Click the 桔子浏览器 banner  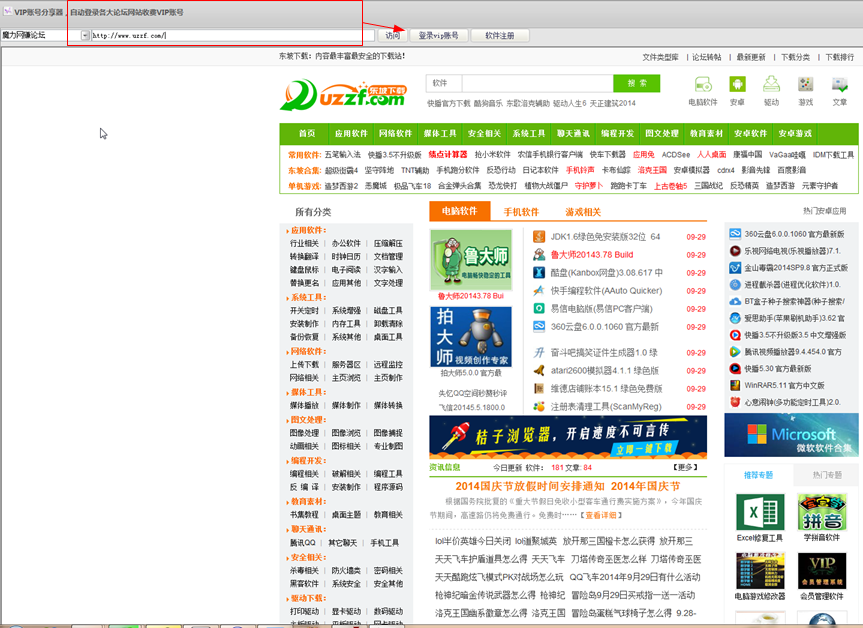[568, 436]
